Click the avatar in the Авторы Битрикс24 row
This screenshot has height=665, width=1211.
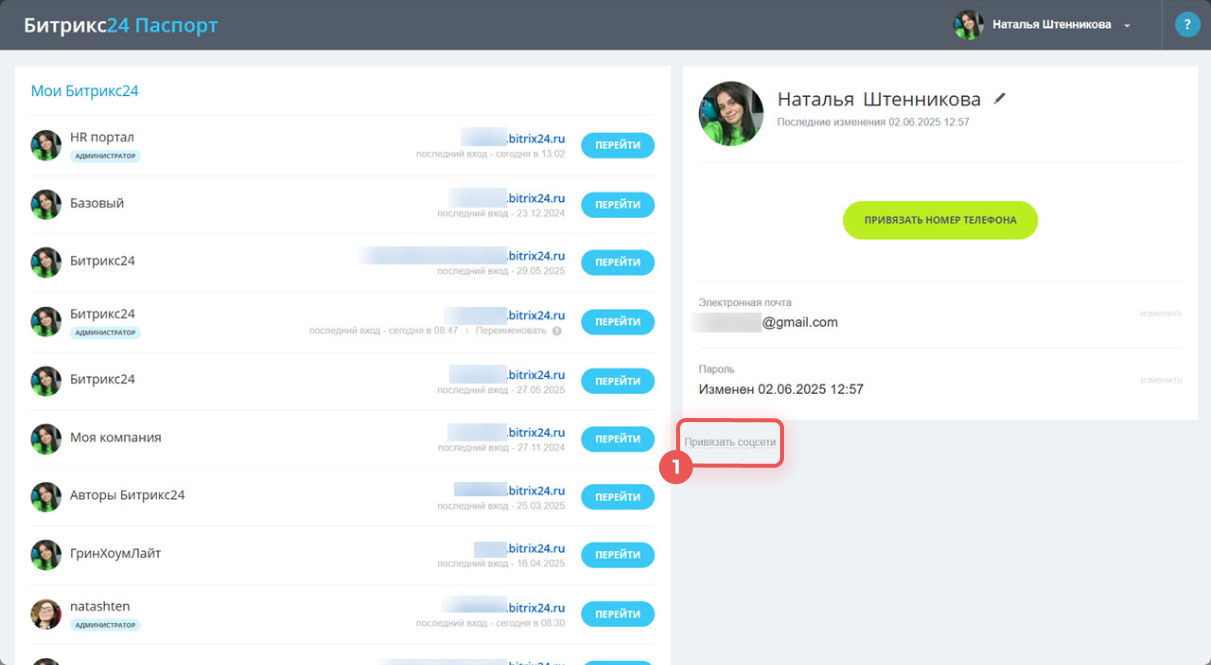[x=46, y=497]
